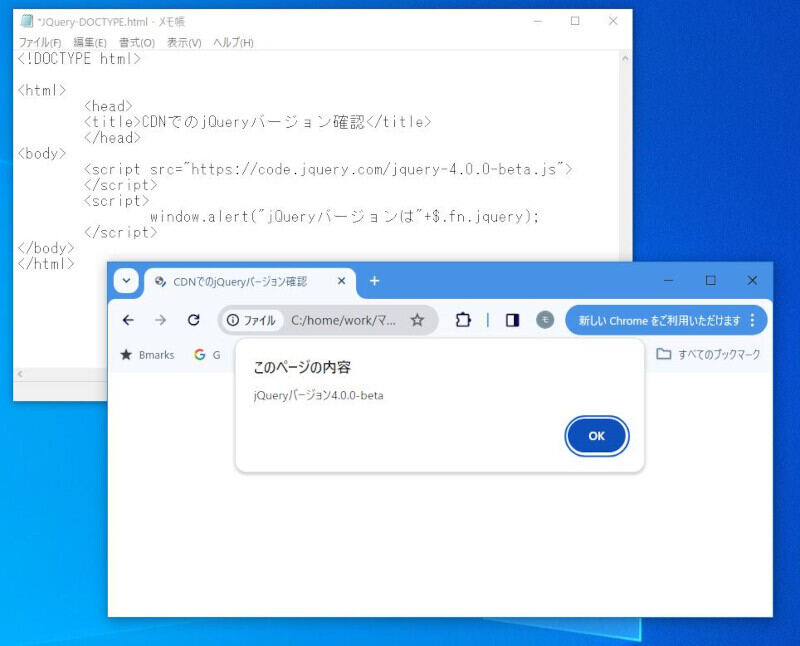Open Notepad 編集(E) menu
800x646 pixels.
[90, 42]
